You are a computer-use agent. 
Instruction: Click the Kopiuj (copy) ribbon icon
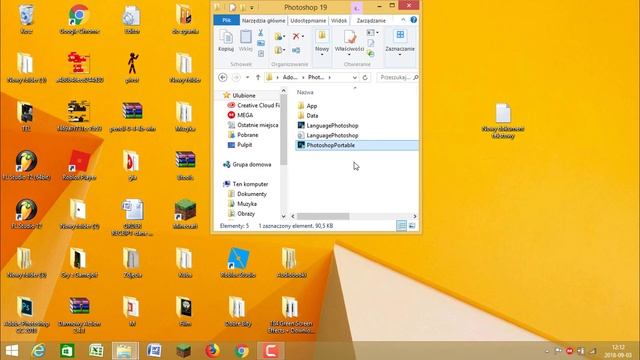226,38
